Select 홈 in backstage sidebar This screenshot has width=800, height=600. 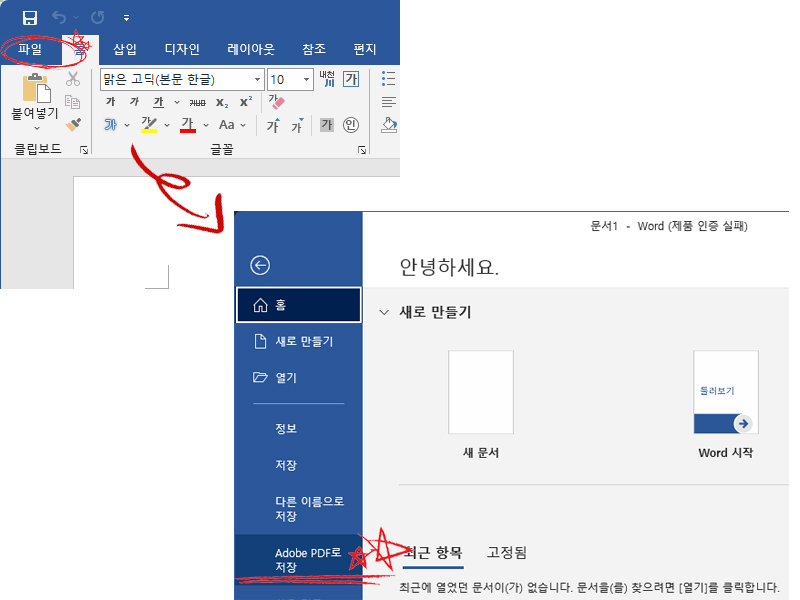pos(299,305)
